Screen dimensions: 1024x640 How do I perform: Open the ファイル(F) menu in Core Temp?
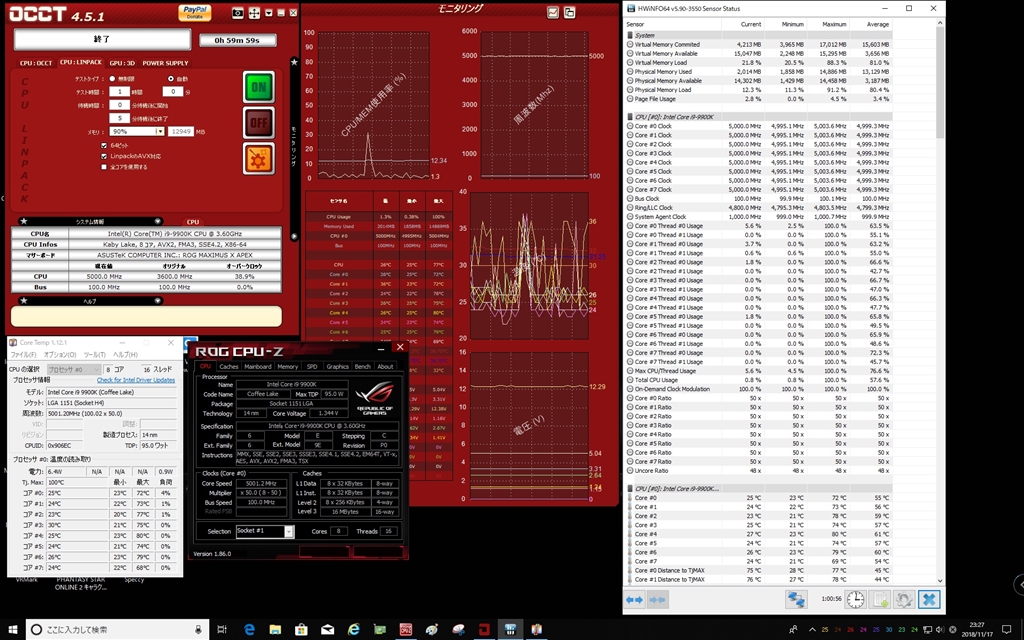click(24, 355)
